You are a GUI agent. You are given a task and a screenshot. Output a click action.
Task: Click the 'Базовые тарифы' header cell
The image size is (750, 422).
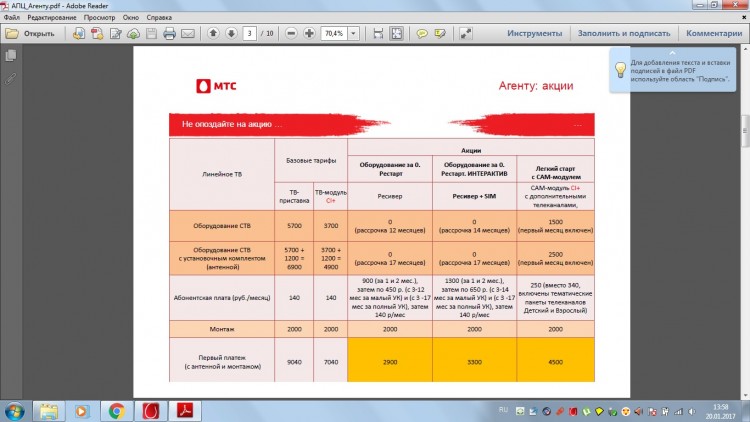pyautogui.click(x=311, y=161)
